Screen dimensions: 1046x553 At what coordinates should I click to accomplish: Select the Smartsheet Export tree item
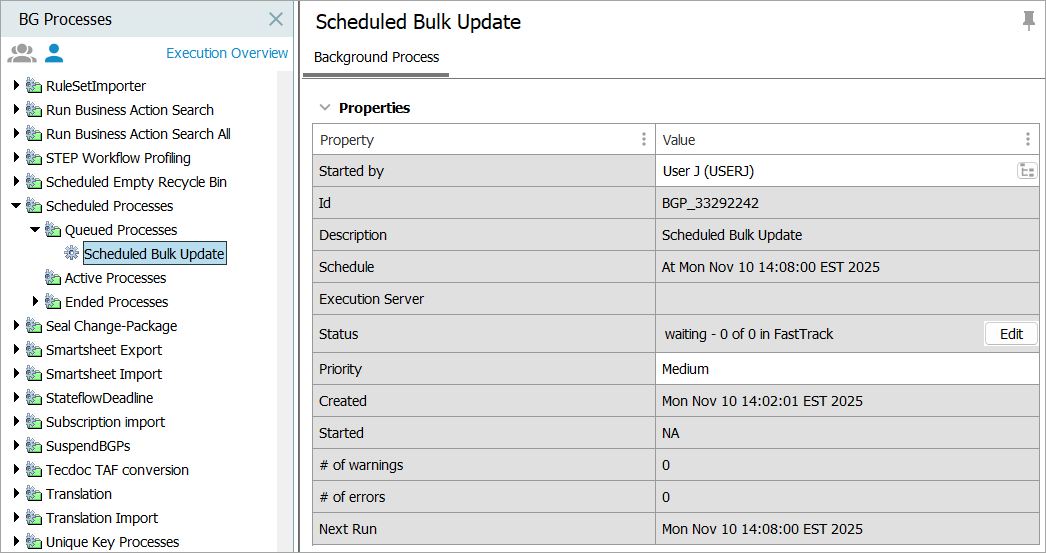tap(103, 350)
